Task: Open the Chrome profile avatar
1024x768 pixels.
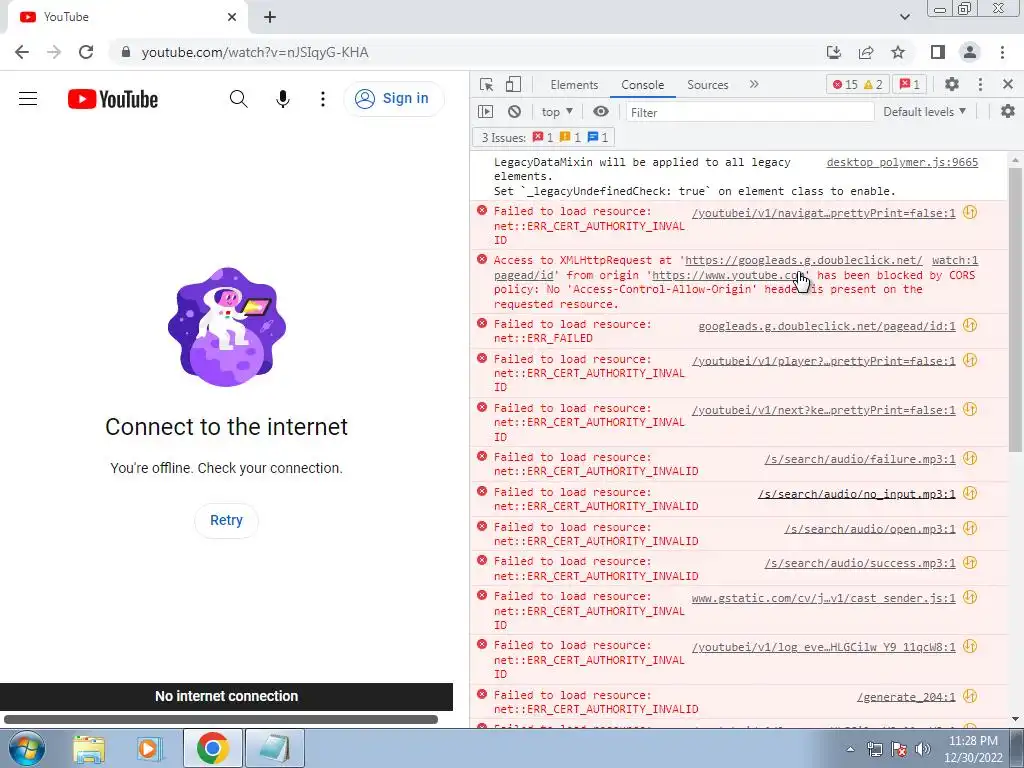Action: pos(970,52)
